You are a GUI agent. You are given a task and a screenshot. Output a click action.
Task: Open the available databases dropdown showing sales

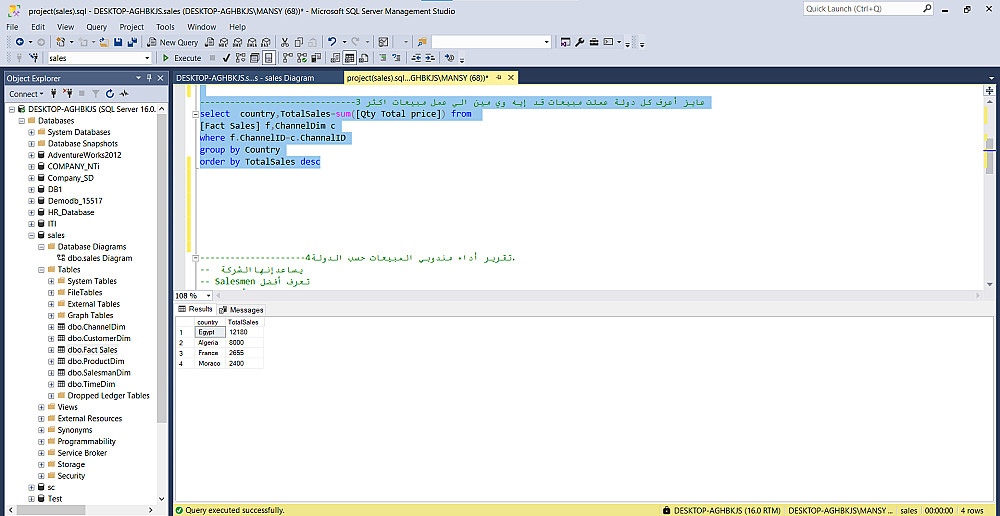146,58
